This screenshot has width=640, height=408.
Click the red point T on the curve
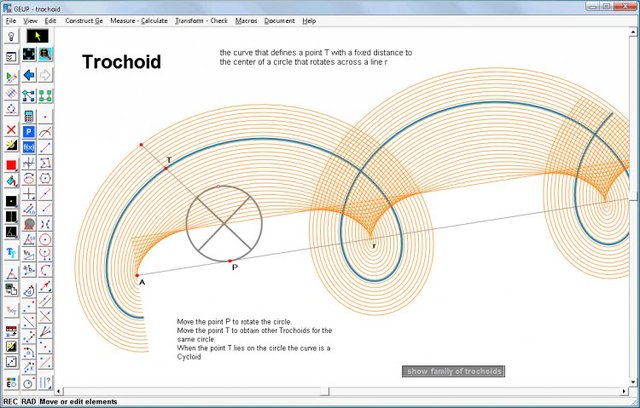pos(166,168)
